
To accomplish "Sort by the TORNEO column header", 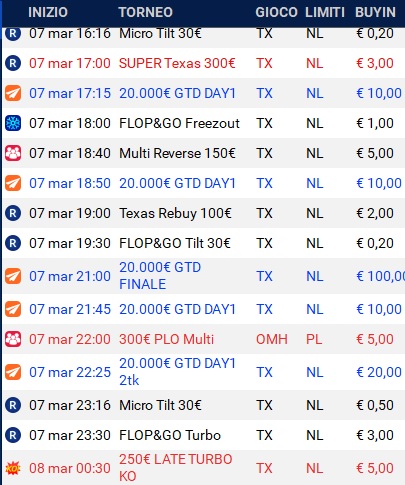I will (x=146, y=12).
